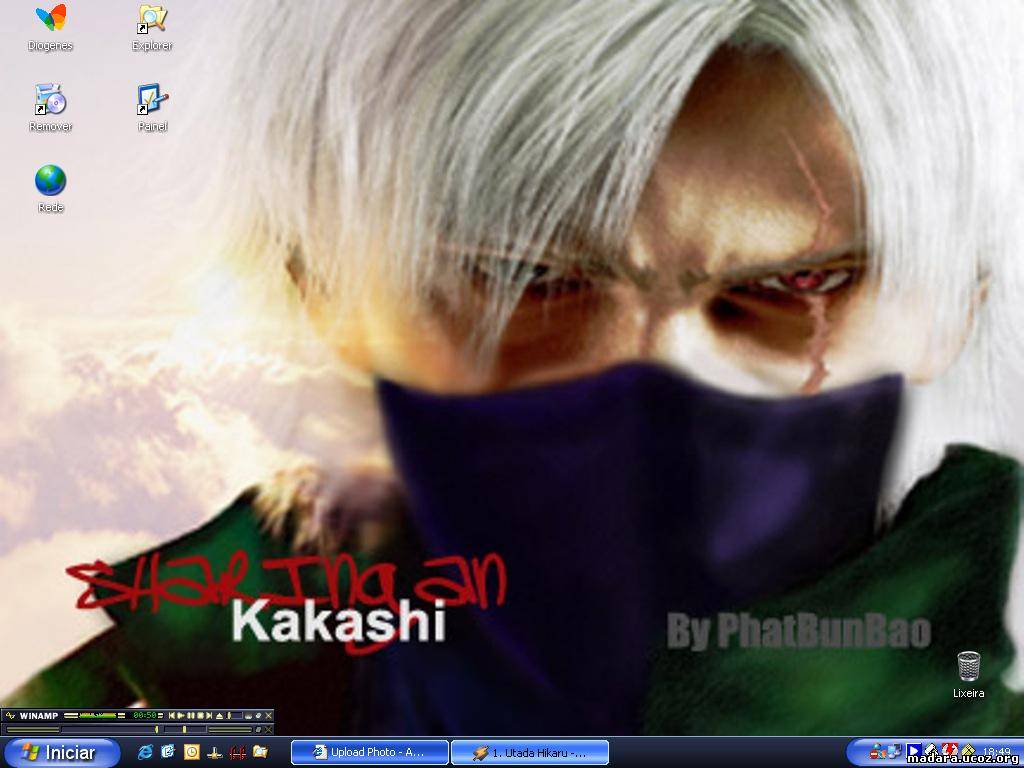Click the Winamp logo menu icon
1024x768 pixels.
[x=10, y=716]
